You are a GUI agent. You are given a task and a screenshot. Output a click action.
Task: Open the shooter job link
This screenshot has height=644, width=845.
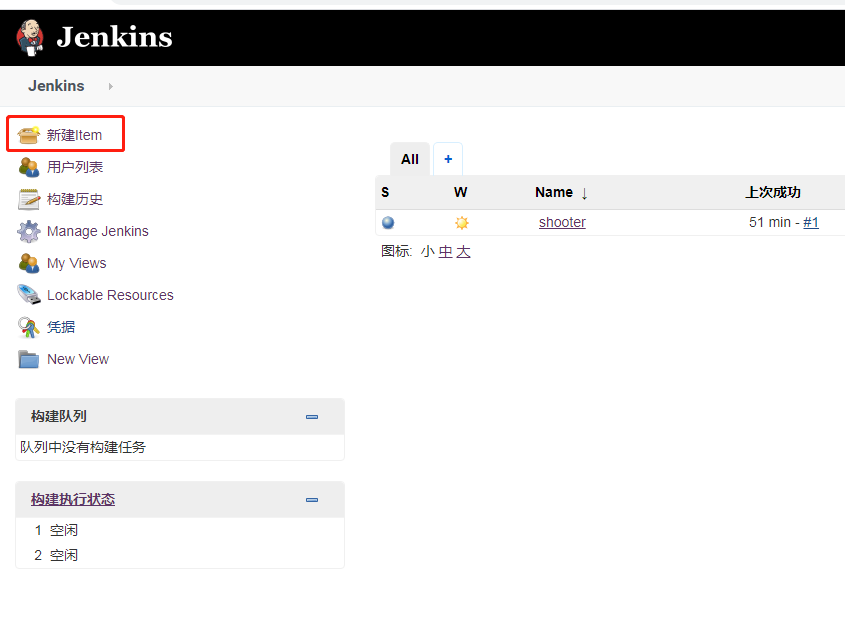tap(562, 222)
